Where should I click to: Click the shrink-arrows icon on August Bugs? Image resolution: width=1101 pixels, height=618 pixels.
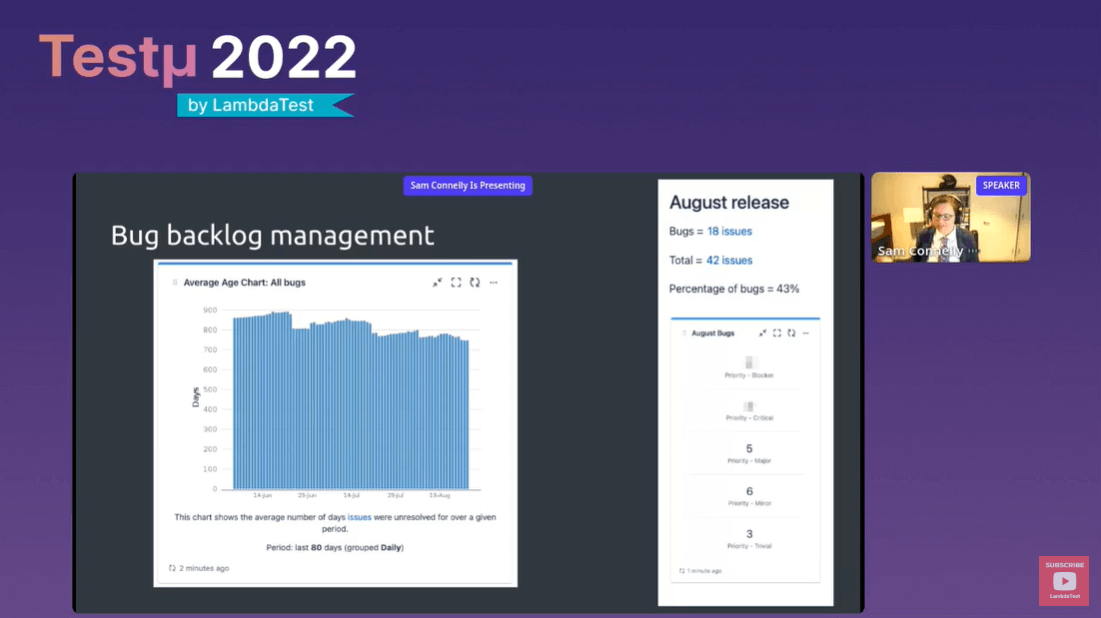click(x=763, y=332)
